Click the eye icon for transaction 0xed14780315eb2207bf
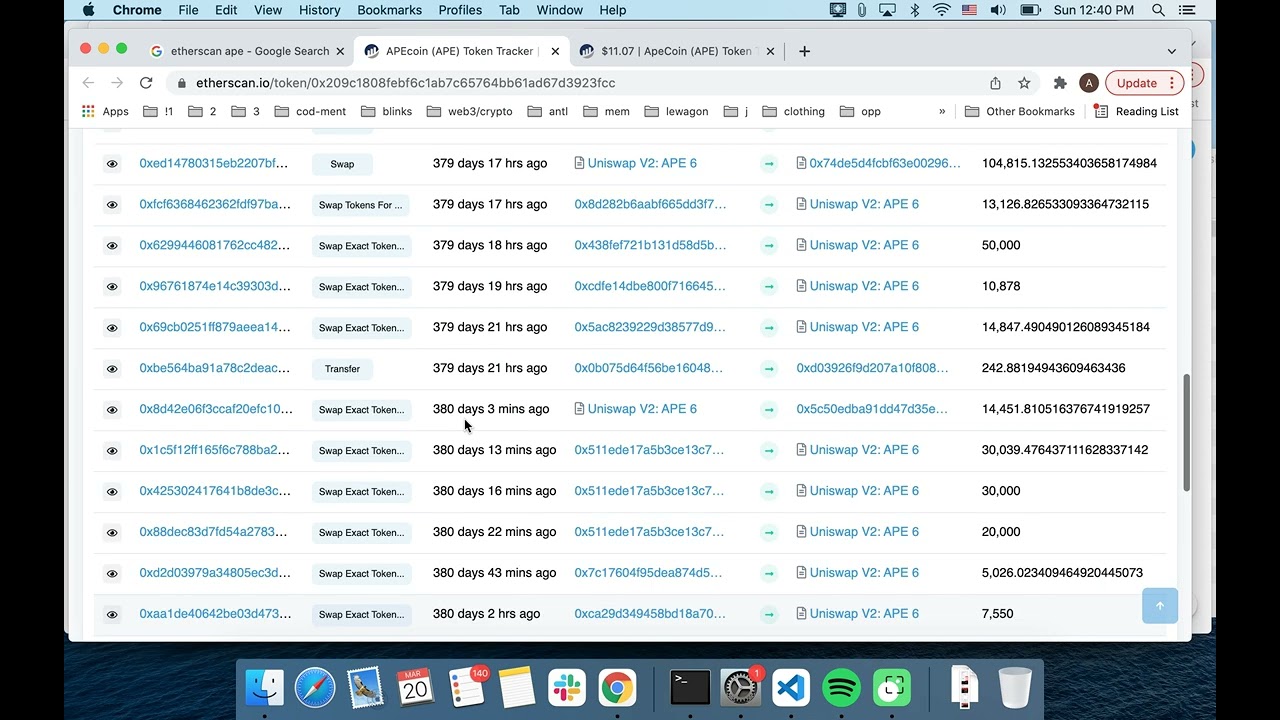This screenshot has width=1280, height=720. [x=112, y=164]
